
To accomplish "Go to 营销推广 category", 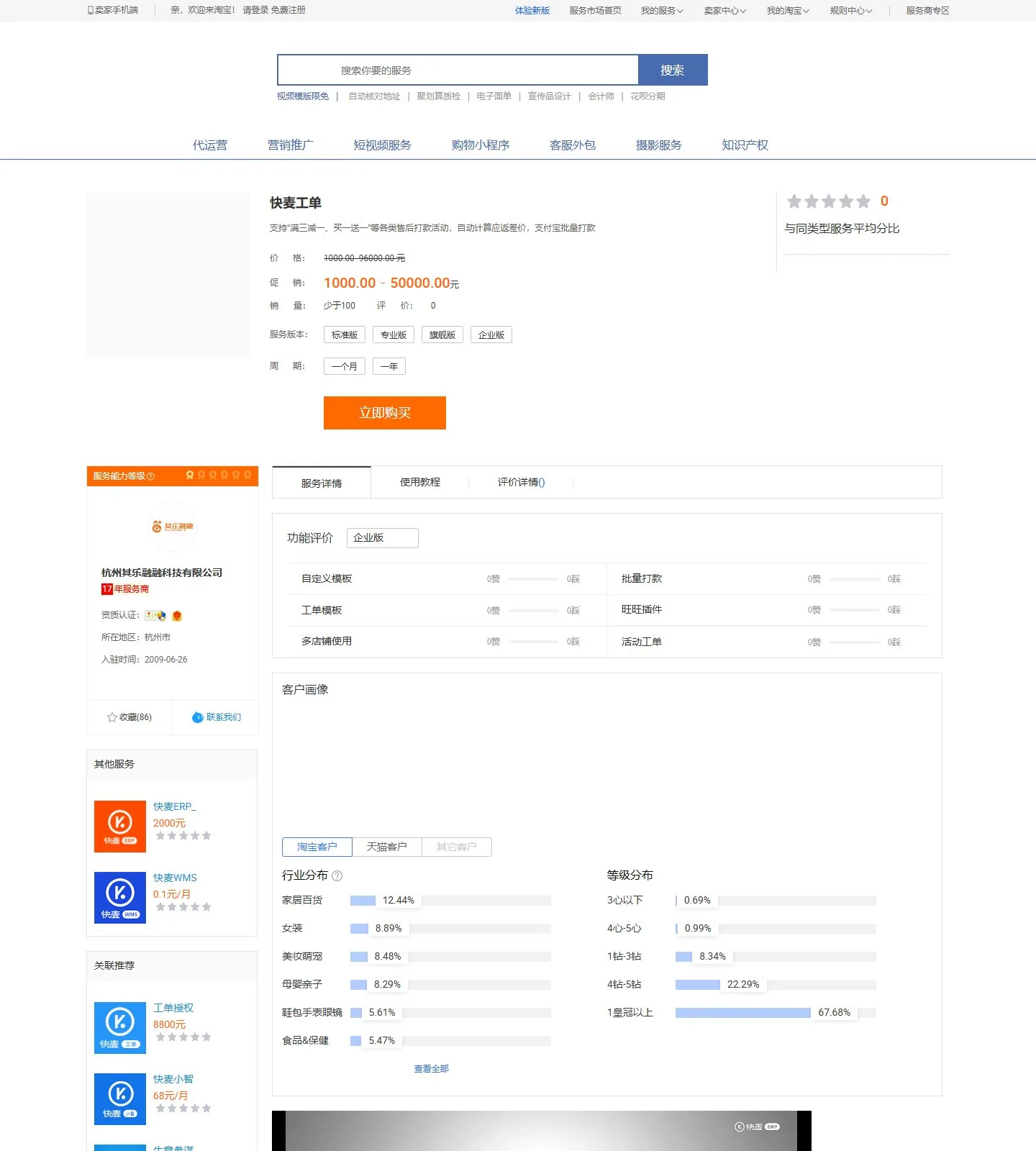I will [x=291, y=145].
